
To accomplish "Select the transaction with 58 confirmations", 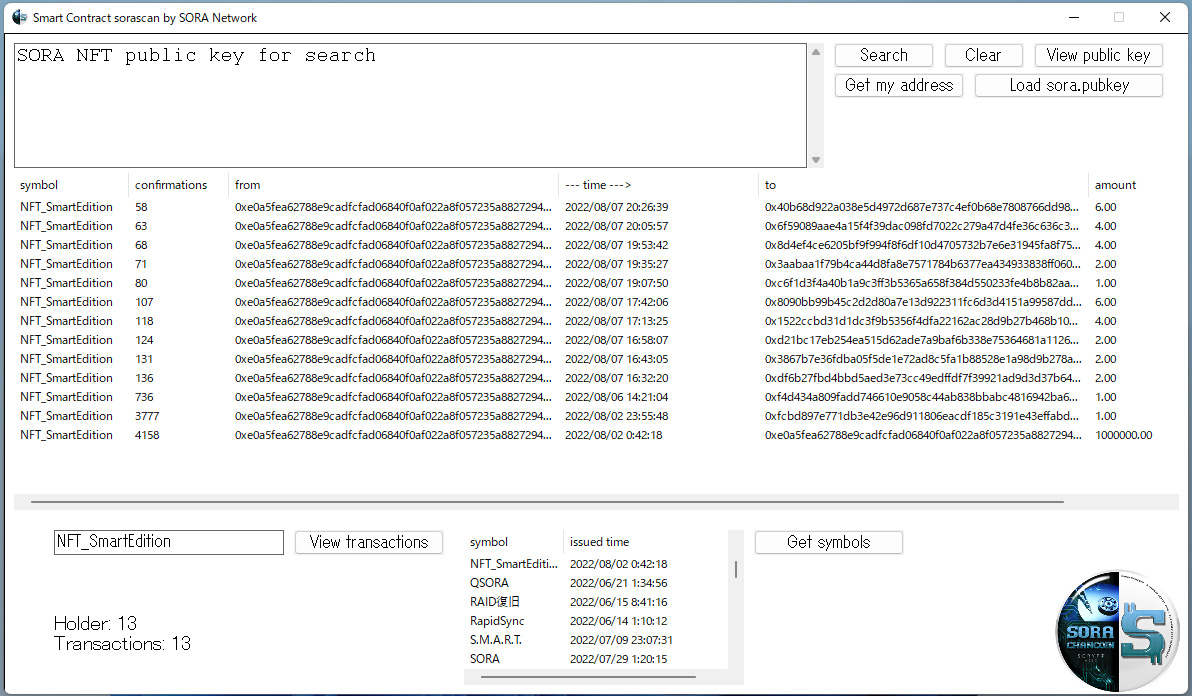I will tap(596, 207).
